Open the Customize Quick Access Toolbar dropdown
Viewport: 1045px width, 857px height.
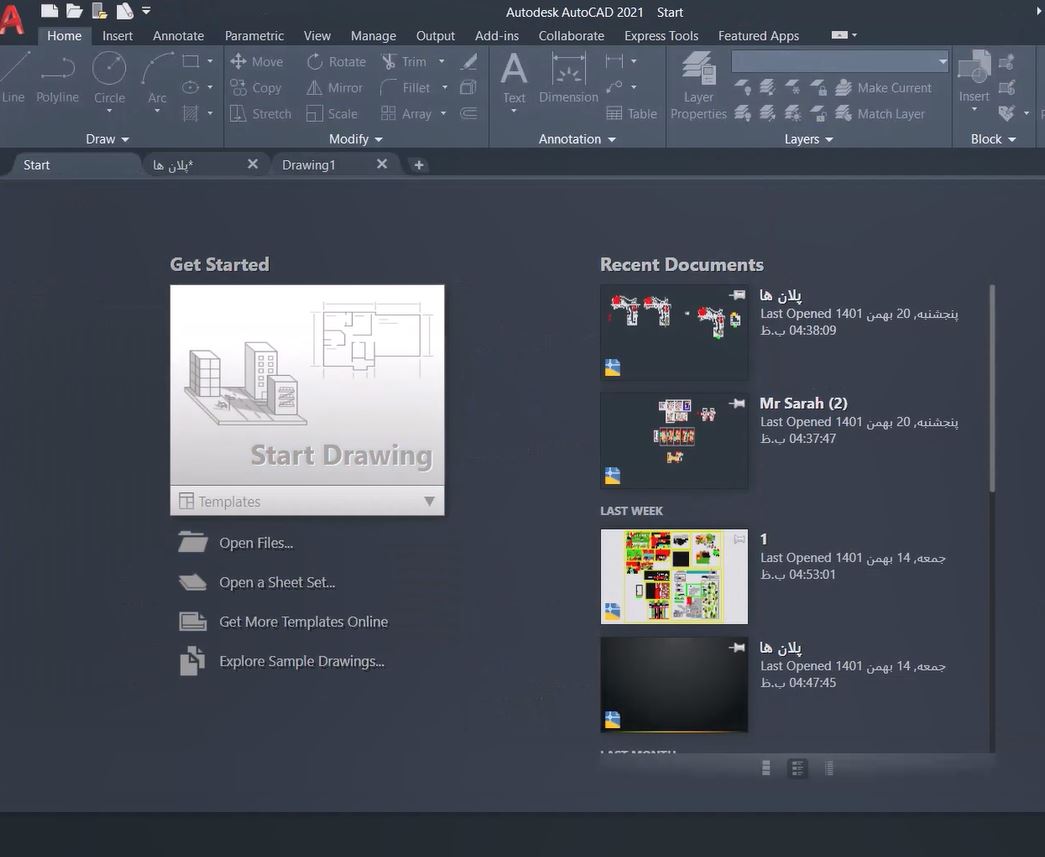point(146,11)
